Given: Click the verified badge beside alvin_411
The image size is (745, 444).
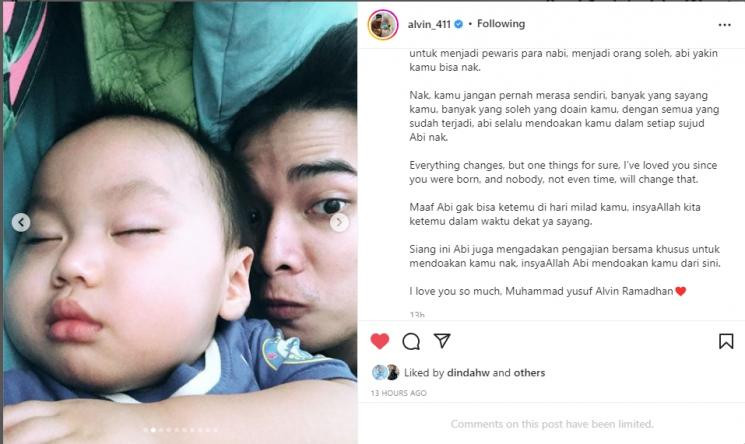Looking at the screenshot, I should [458, 24].
